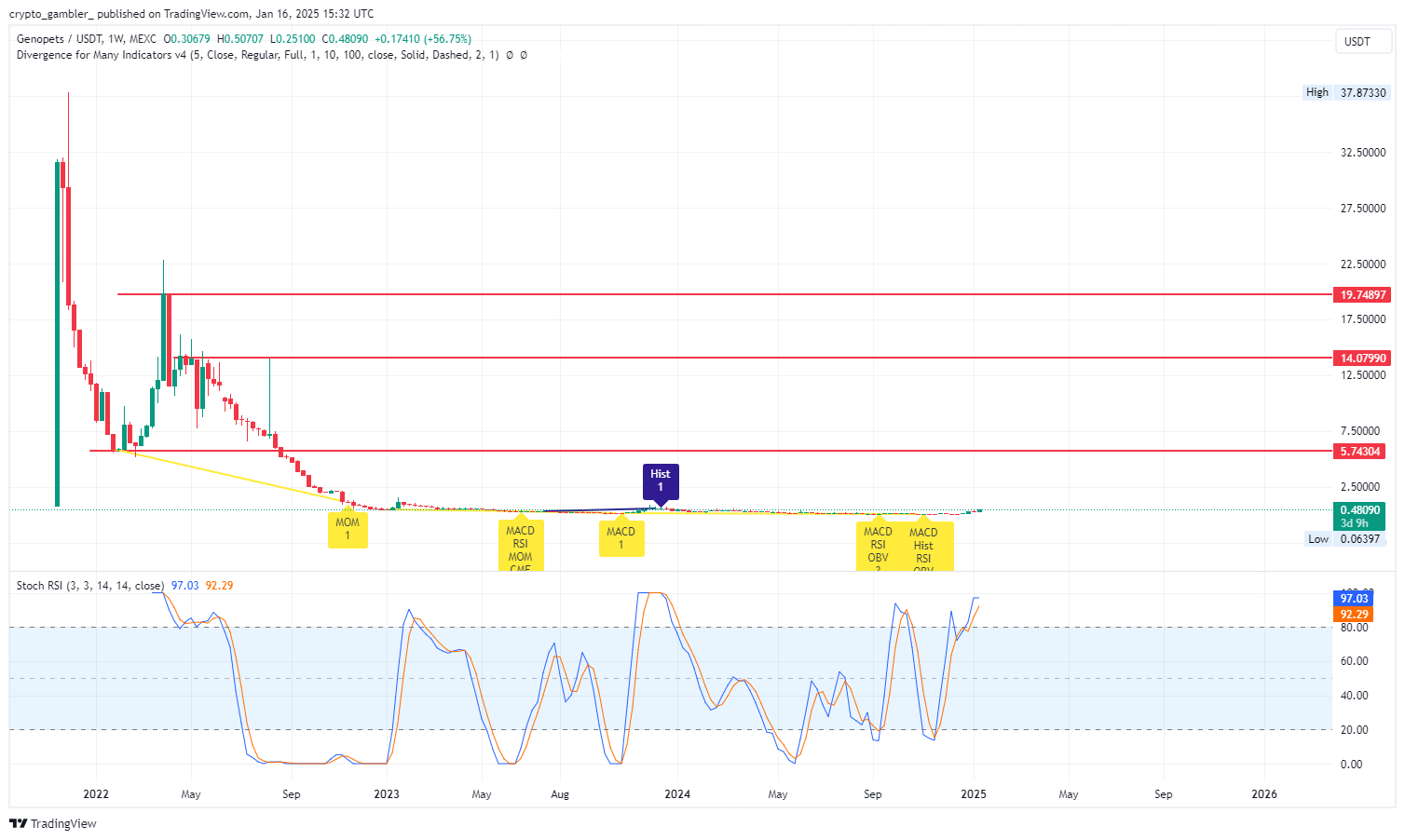
Task: Click the blue 97.03 Stoch RSI axis label
Action: tap(1353, 599)
